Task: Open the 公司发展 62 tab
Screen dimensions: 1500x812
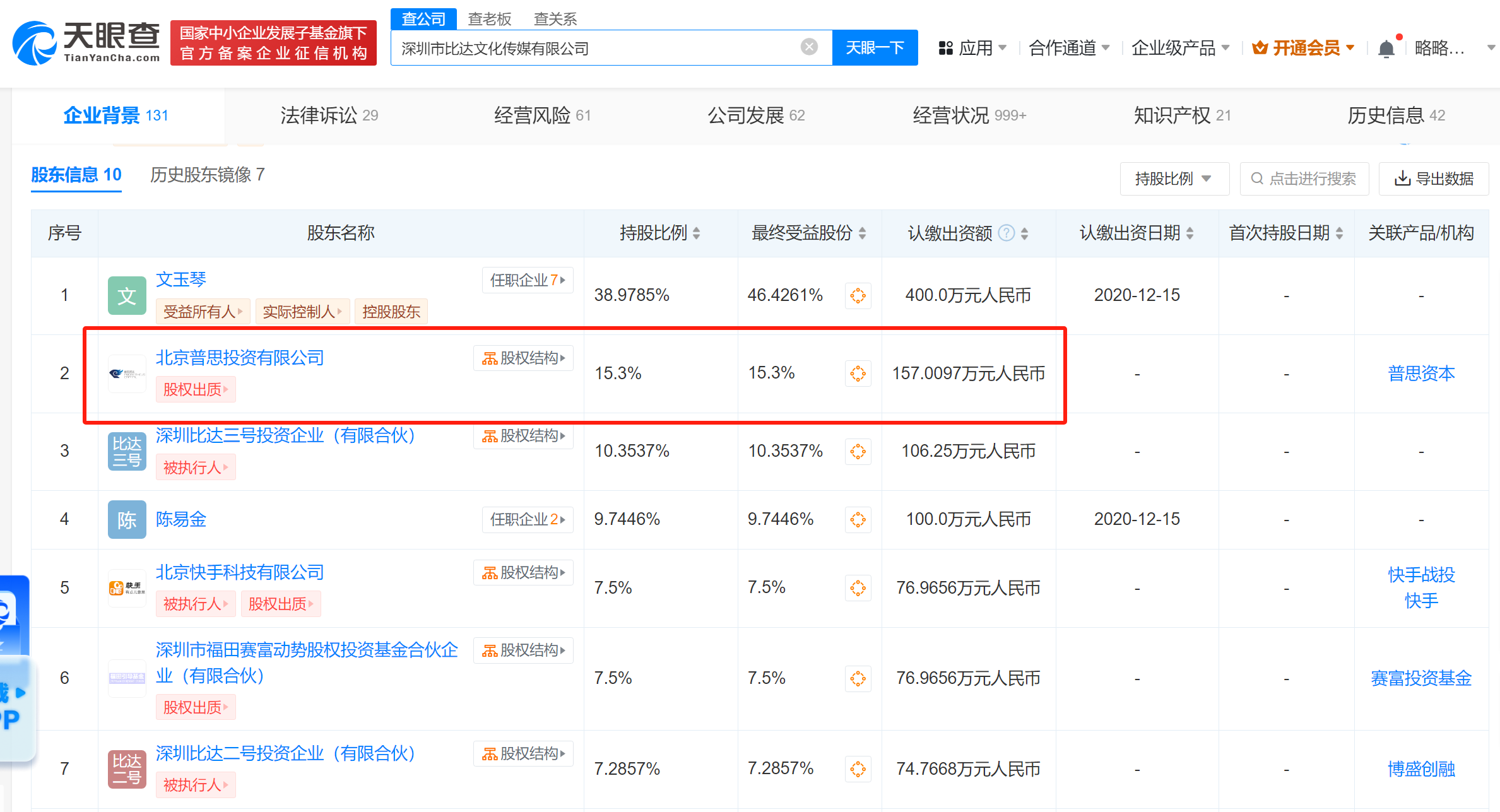Action: click(756, 115)
